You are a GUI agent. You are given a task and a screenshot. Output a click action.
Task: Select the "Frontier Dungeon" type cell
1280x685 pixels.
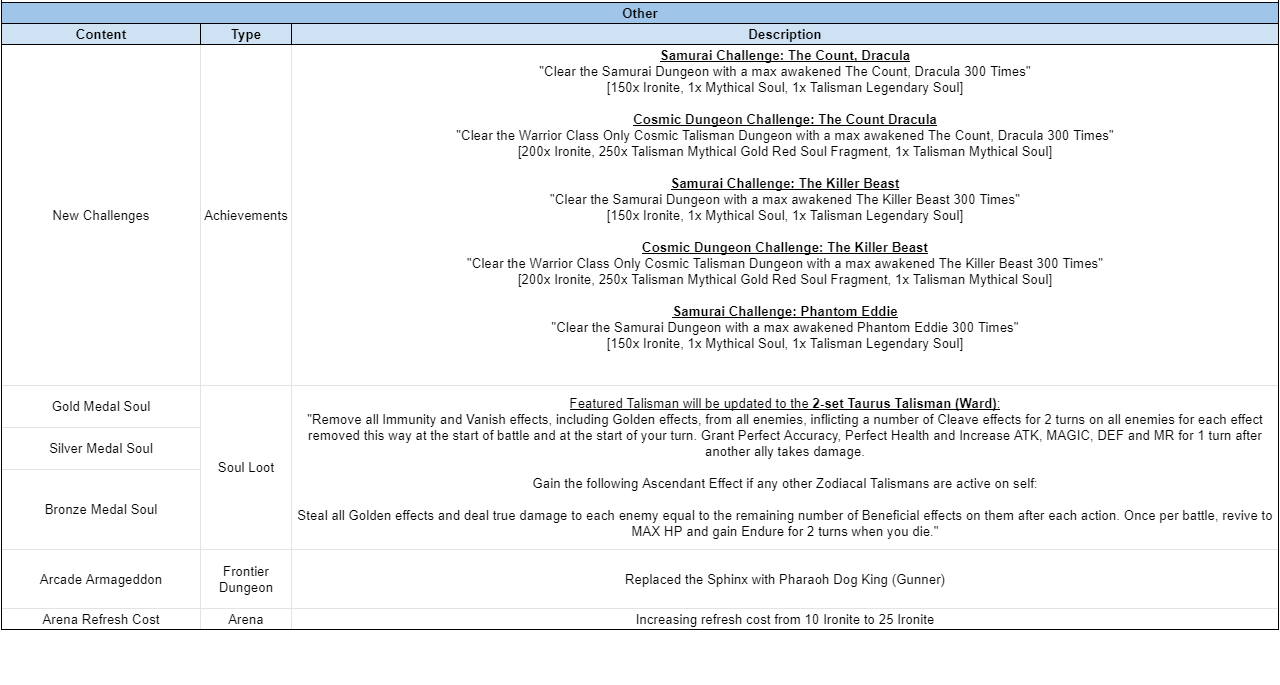[x=245, y=579]
